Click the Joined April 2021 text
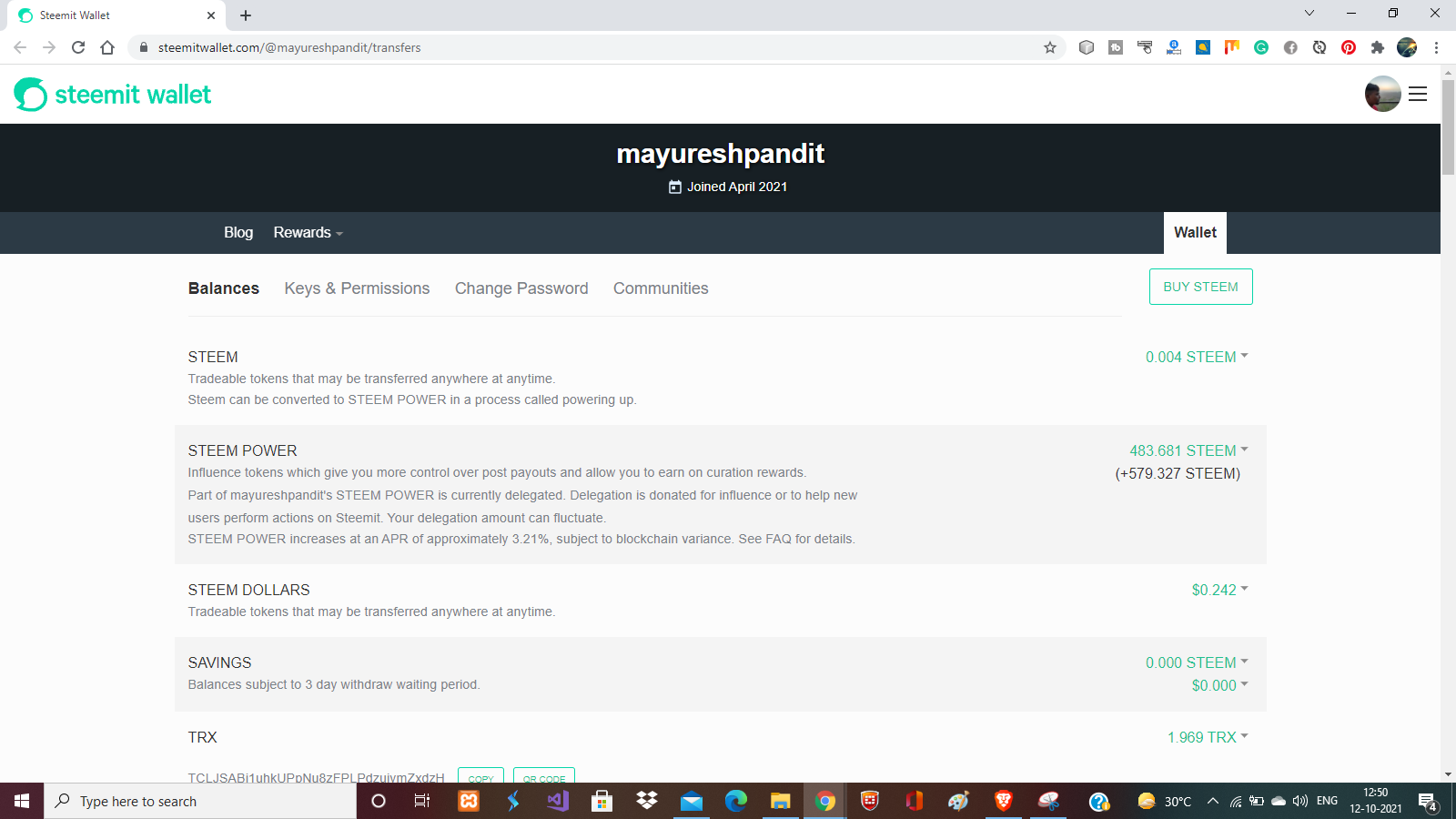The width and height of the screenshot is (1456, 819). coord(737,187)
